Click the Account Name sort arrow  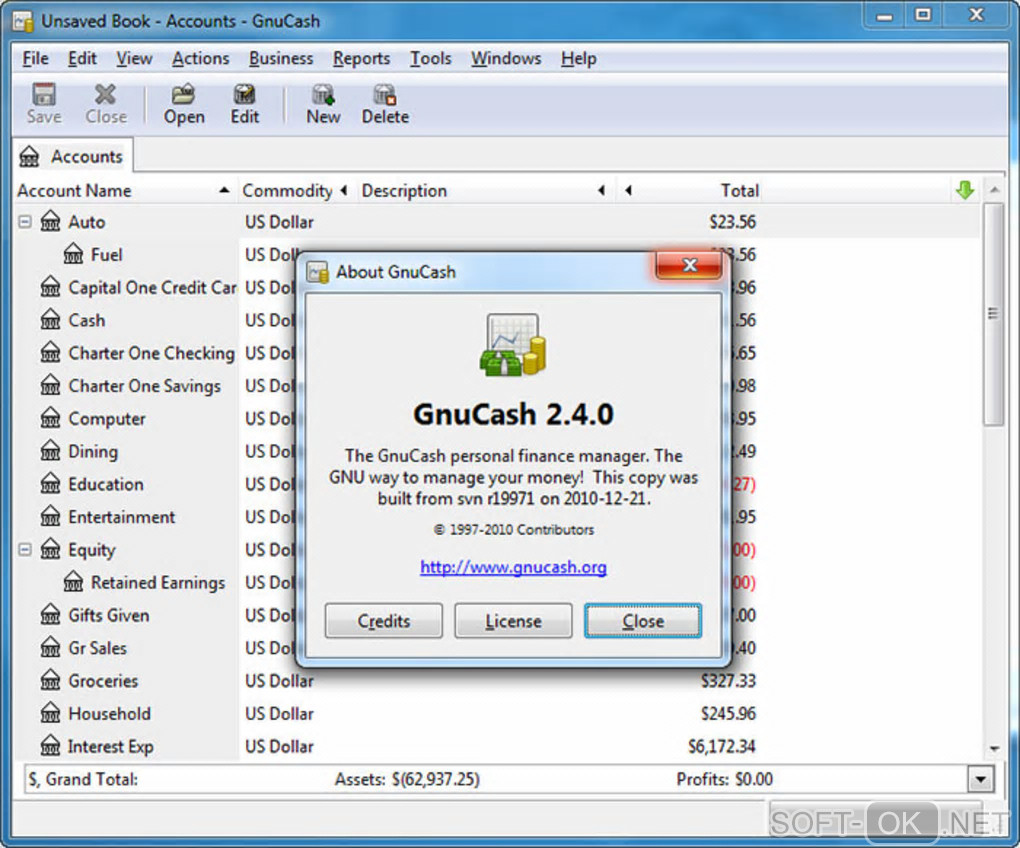pos(224,191)
